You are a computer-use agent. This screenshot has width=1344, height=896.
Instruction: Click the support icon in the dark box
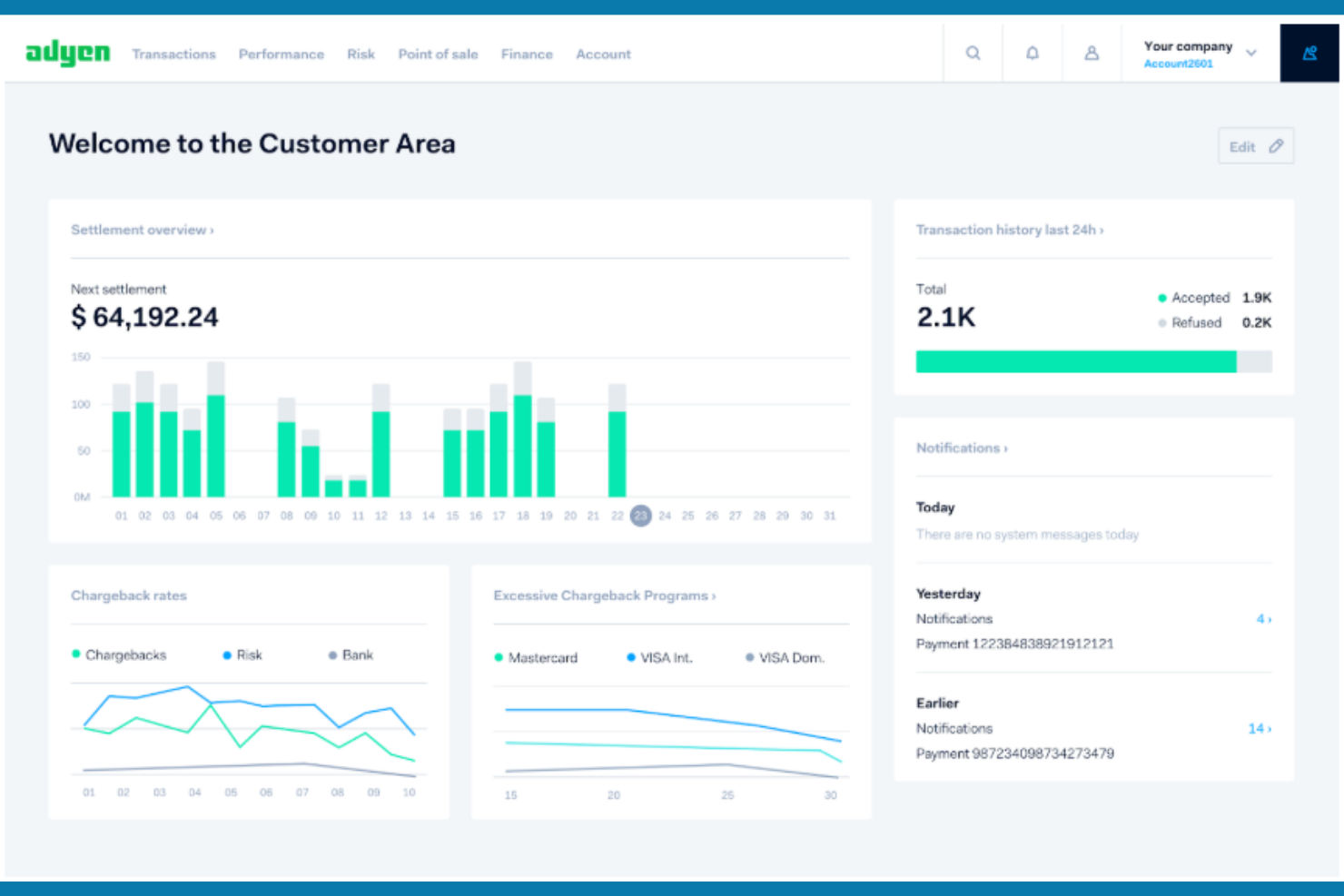1309,53
